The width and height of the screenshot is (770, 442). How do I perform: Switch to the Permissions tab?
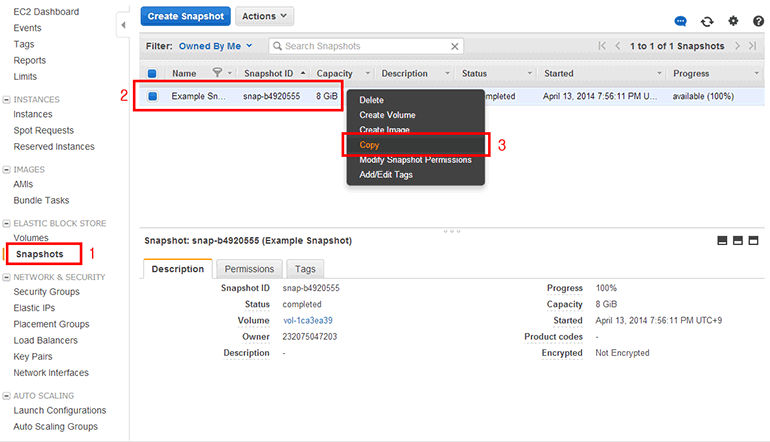coord(249,269)
